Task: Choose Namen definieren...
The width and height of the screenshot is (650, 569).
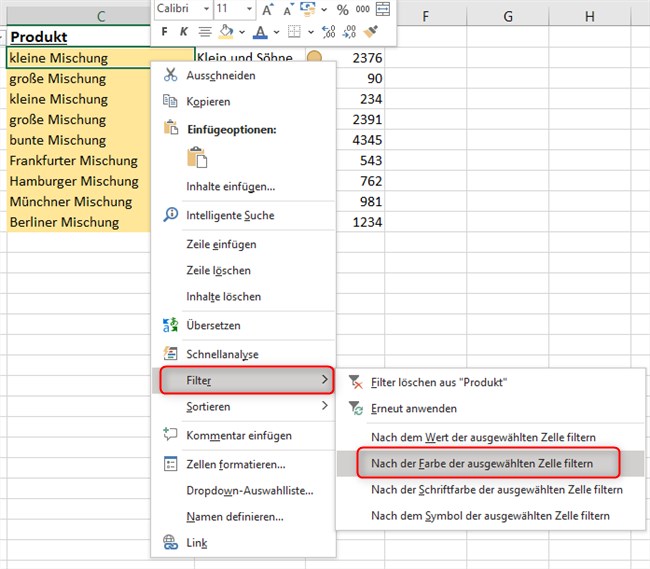Action: pos(235,517)
